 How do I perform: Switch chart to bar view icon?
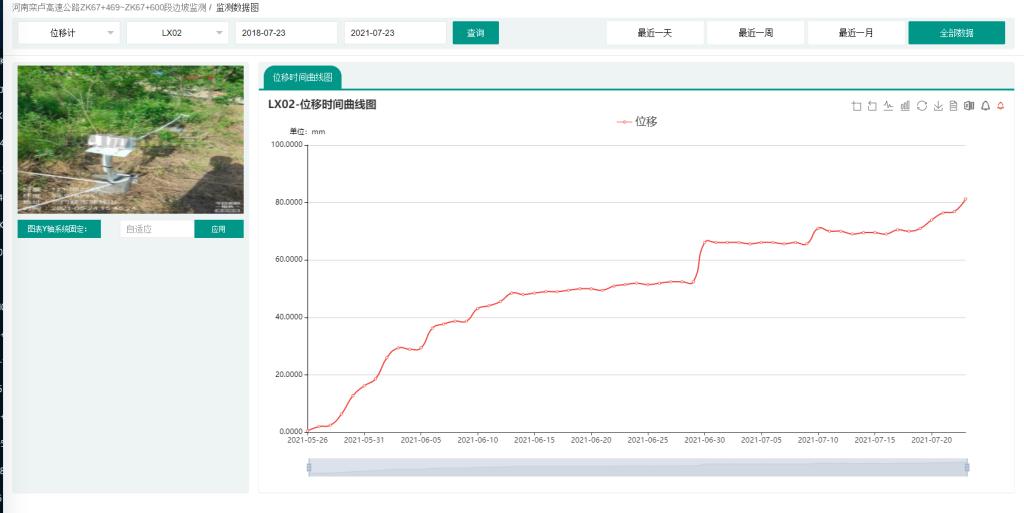coord(905,106)
